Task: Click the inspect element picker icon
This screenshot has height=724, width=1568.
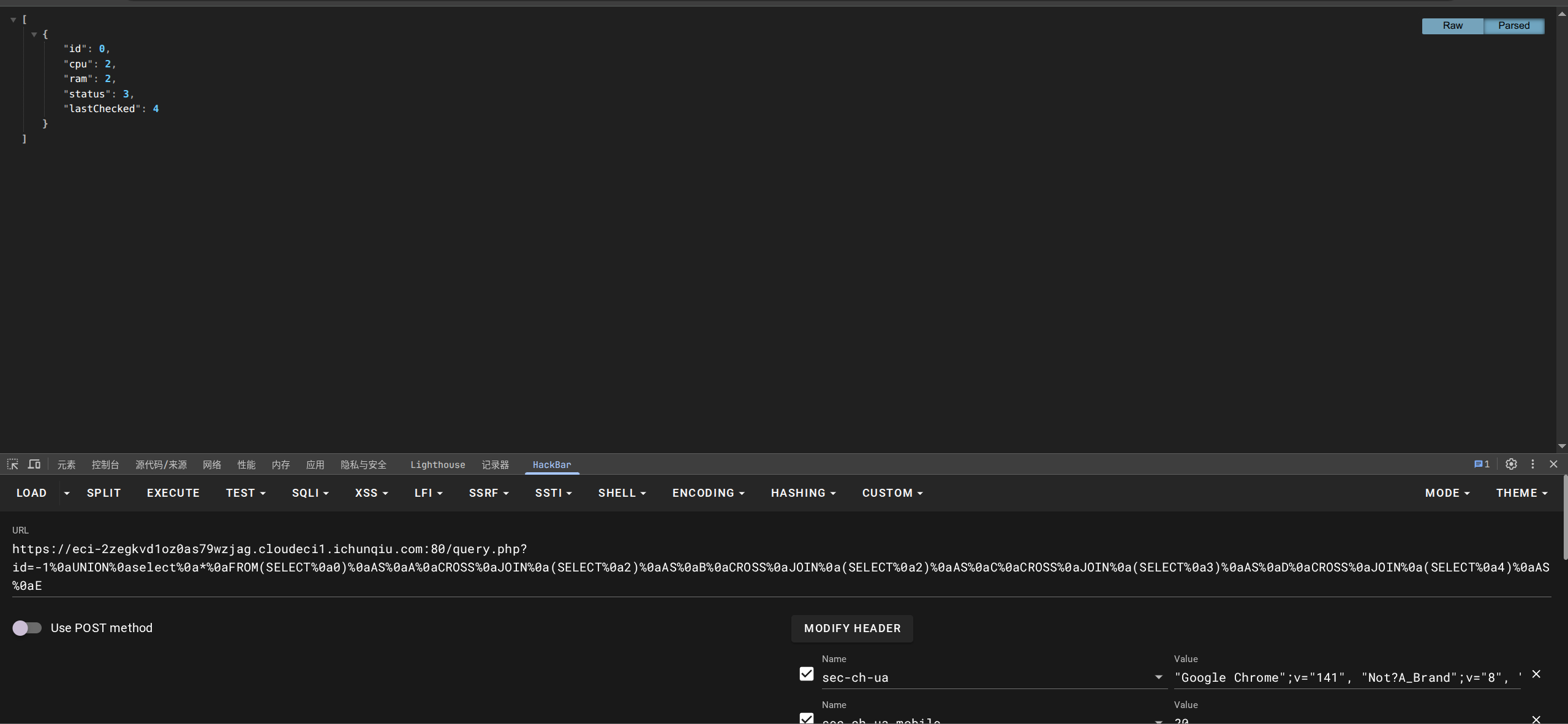Action: coord(13,464)
